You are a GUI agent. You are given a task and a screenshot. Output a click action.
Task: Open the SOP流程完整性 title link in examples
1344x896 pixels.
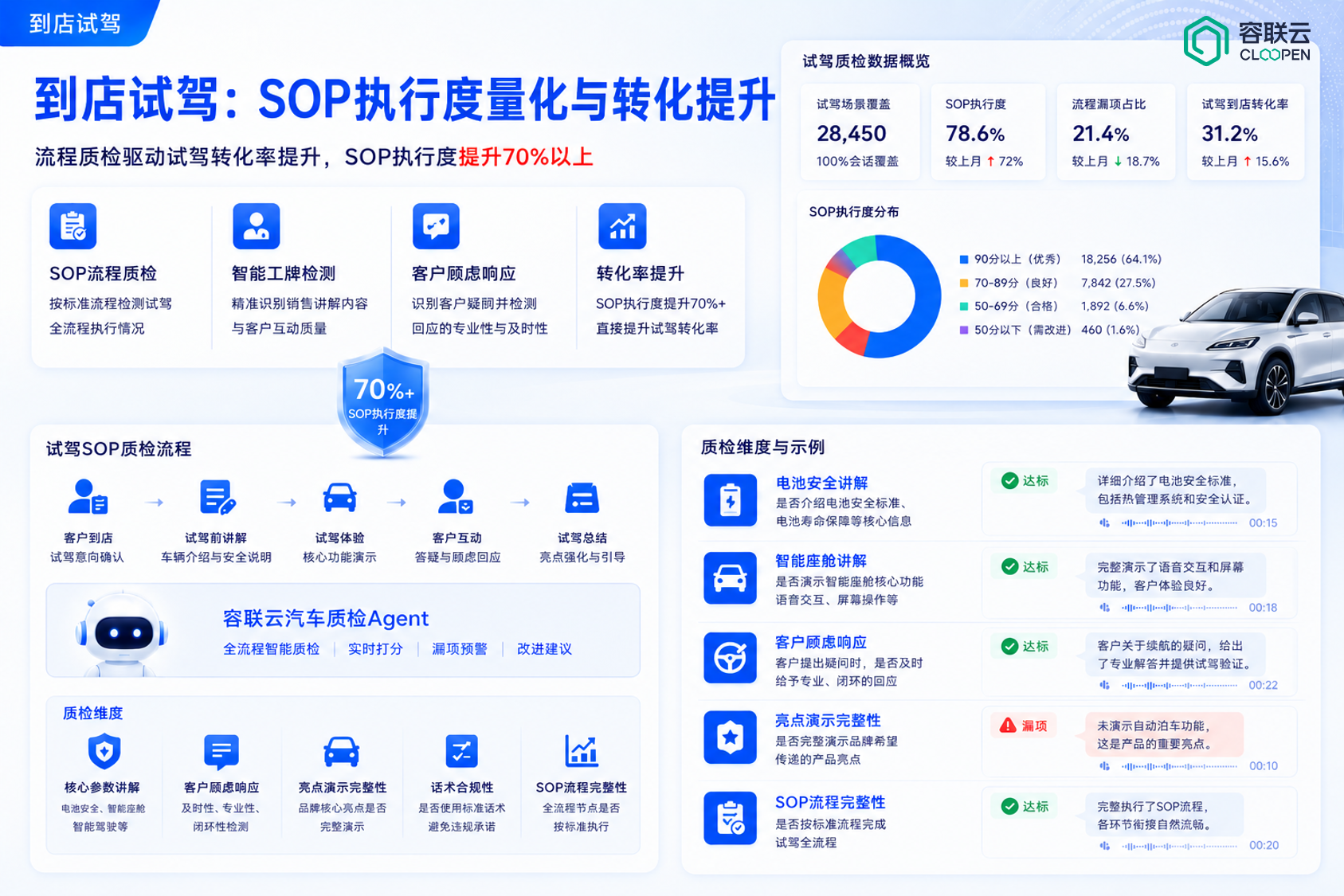click(x=830, y=803)
